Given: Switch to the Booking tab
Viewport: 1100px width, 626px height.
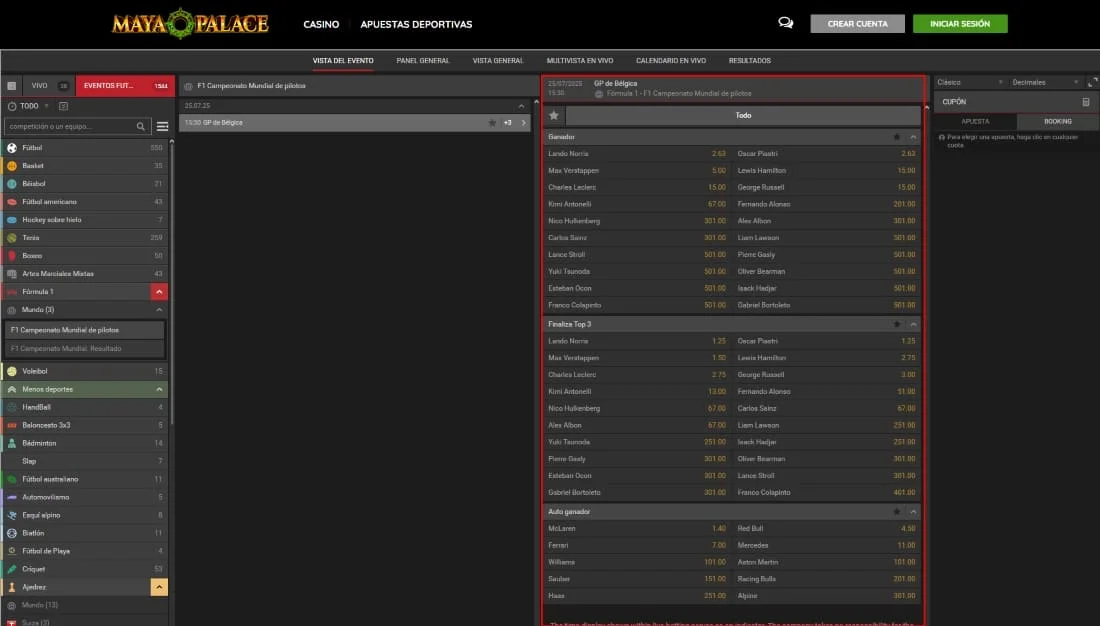Looking at the screenshot, I should [1057, 121].
